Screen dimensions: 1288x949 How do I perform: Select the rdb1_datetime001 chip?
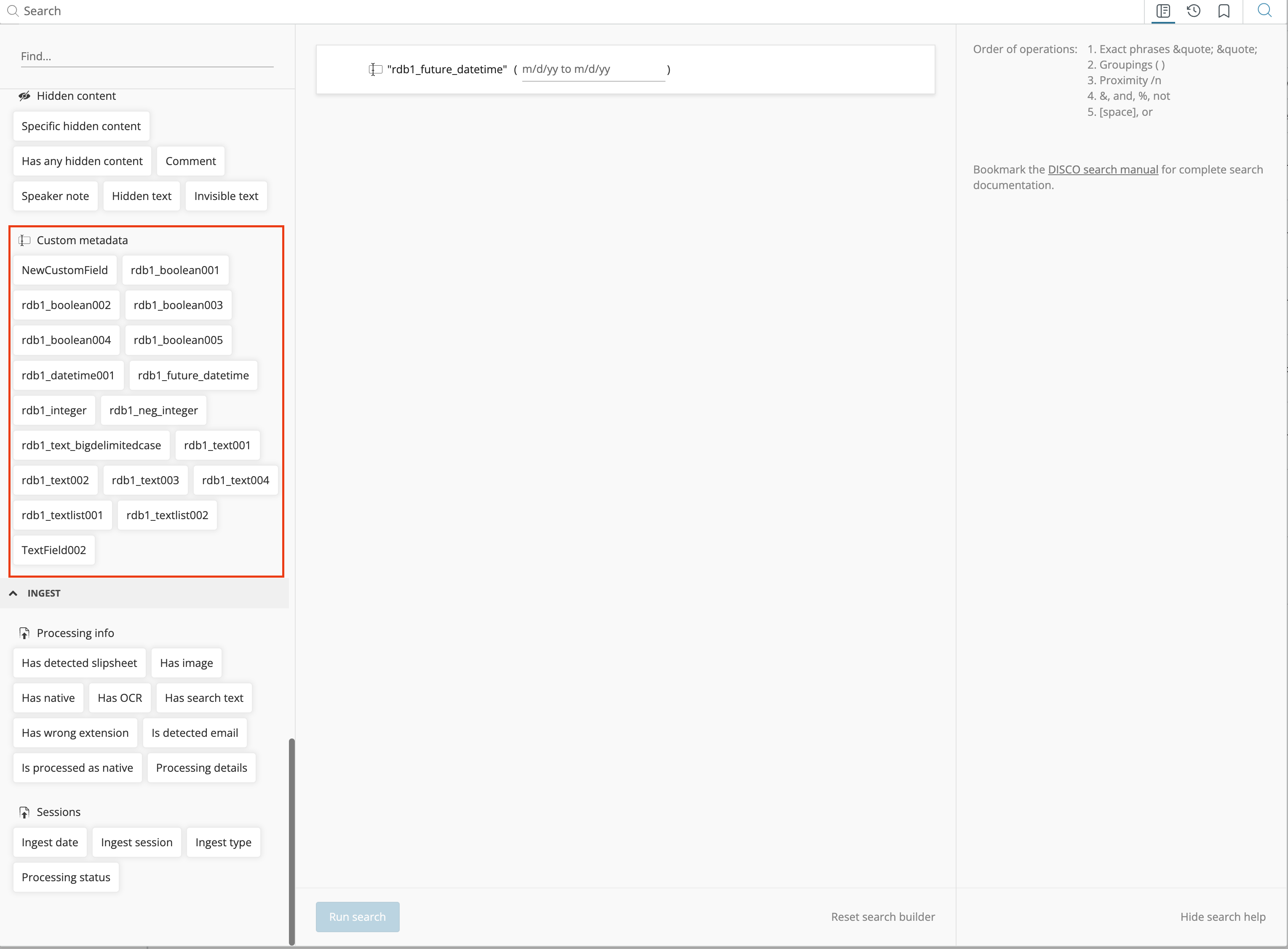68,375
